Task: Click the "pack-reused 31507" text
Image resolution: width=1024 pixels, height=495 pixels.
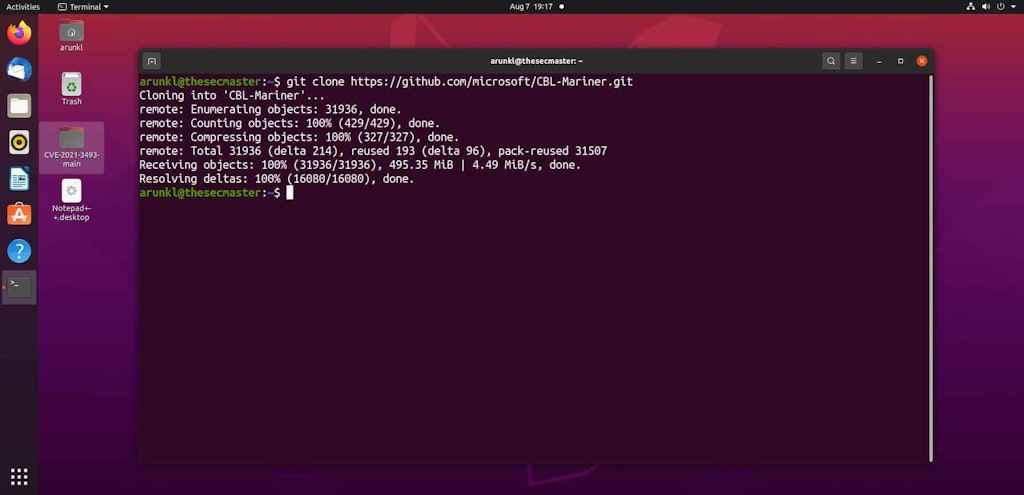Action: point(552,152)
